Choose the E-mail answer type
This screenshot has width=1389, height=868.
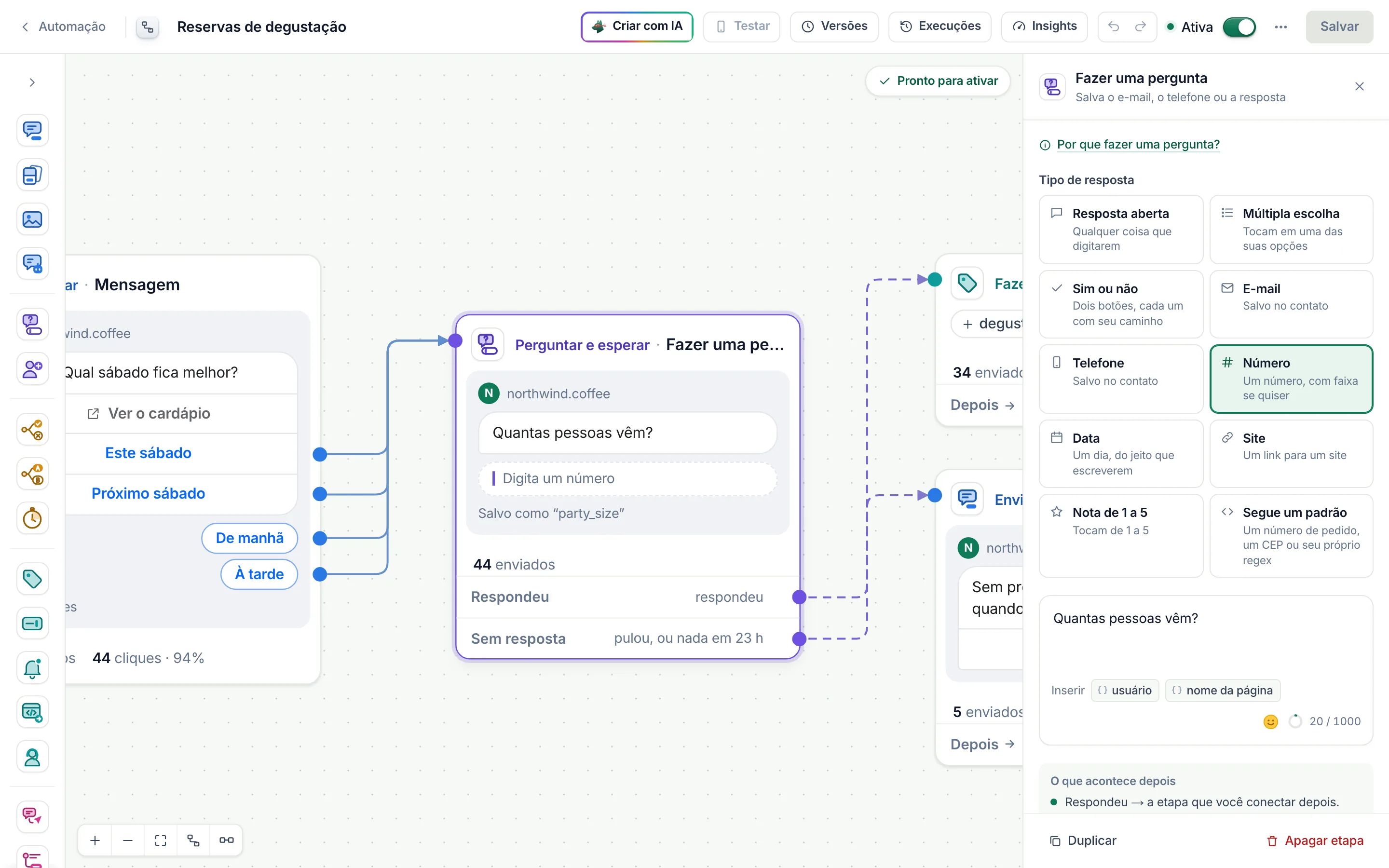[x=1291, y=304]
